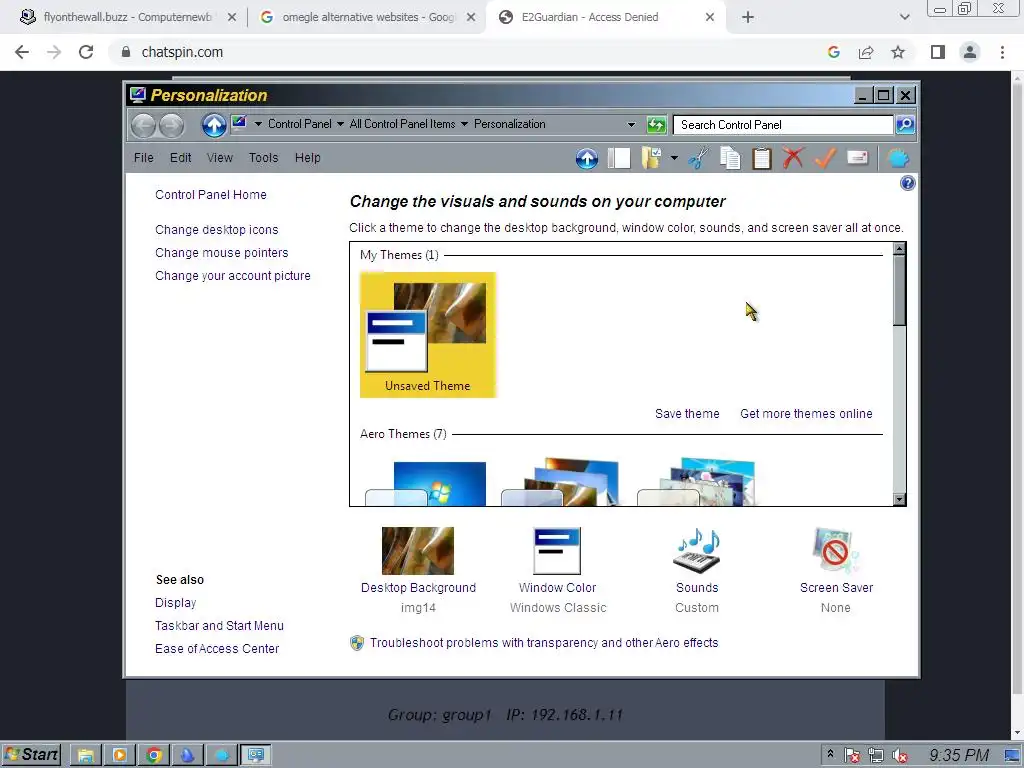Click the Copy pages icon
This screenshot has width=1024, height=768.
pyautogui.click(x=730, y=158)
